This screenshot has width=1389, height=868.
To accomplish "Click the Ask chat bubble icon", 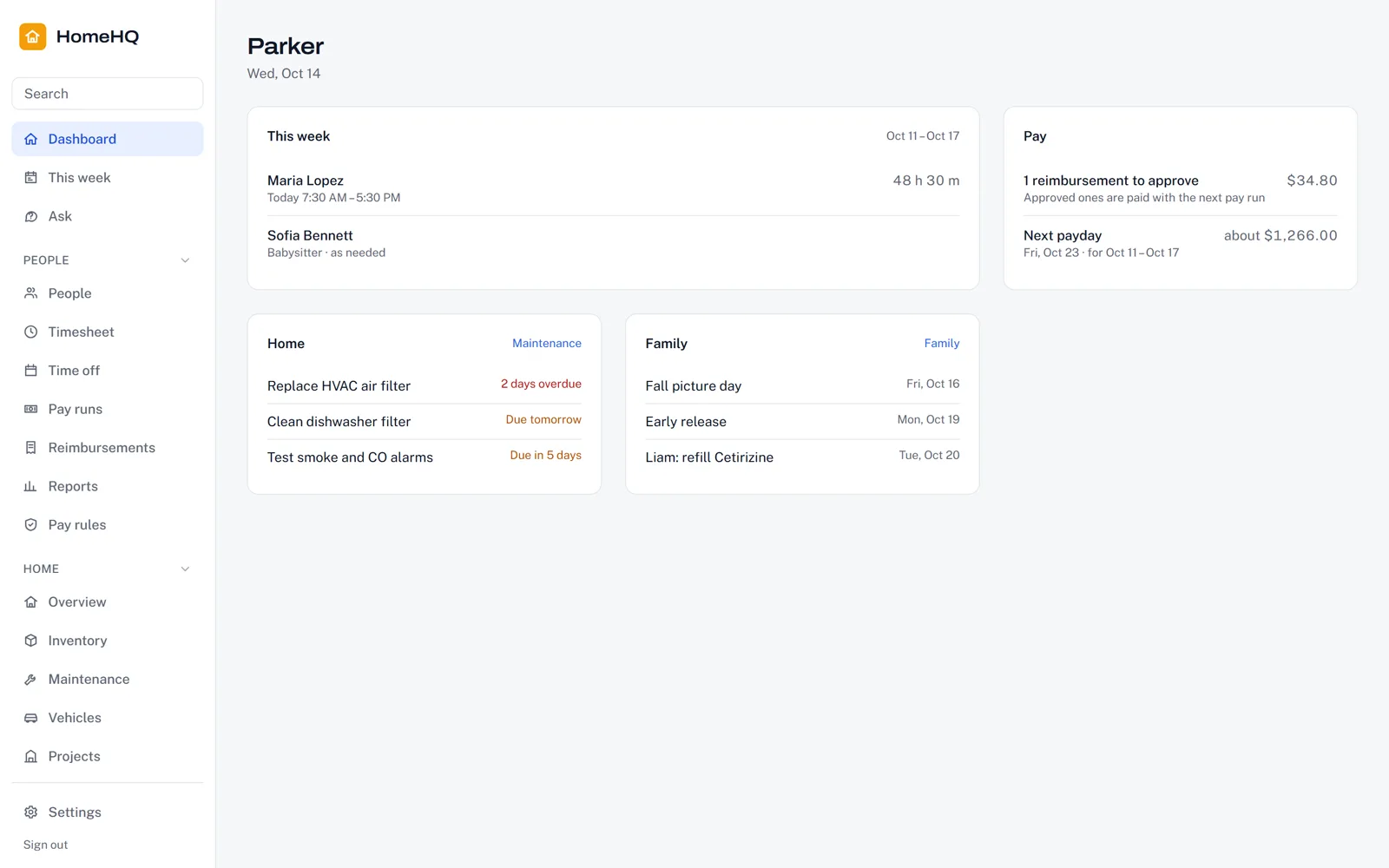I will coord(31,216).
